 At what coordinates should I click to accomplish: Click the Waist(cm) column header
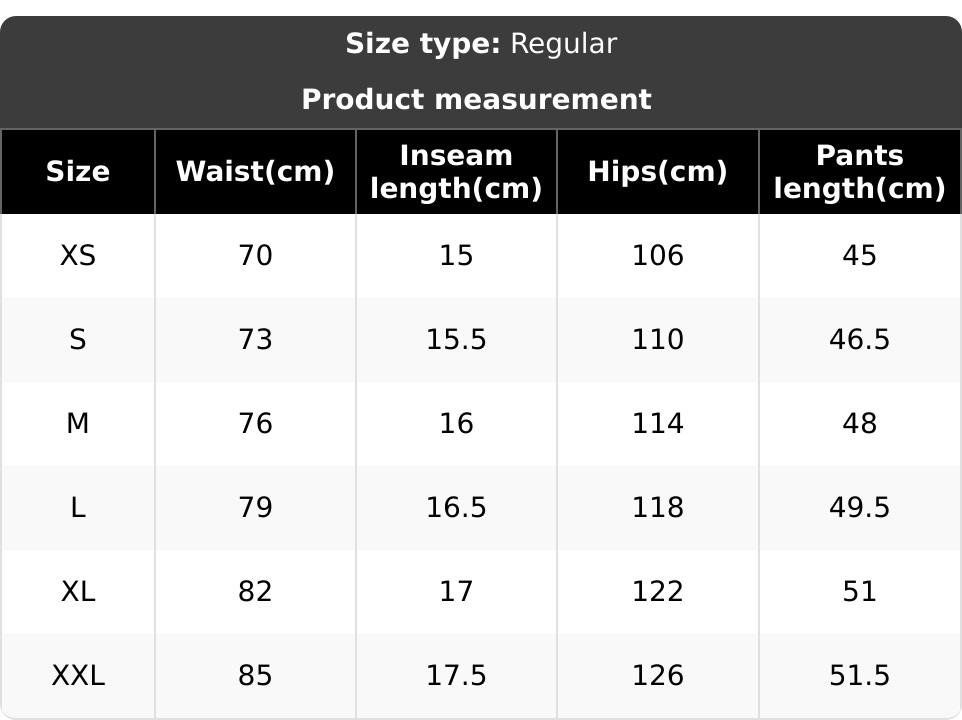[255, 172]
